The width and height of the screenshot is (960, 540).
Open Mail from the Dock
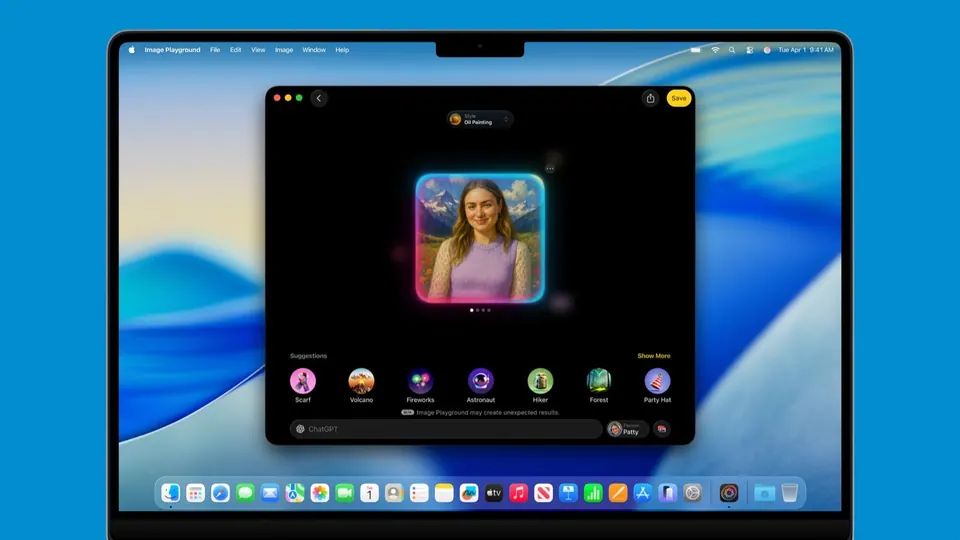tap(270, 493)
